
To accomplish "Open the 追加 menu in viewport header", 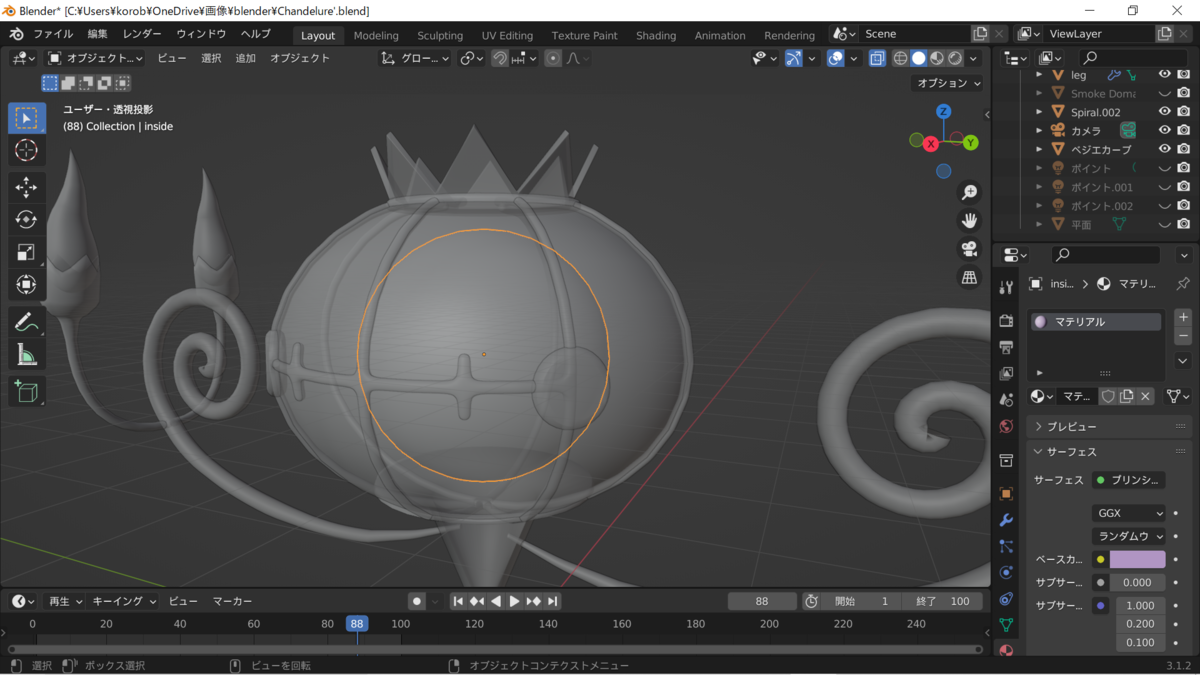I will pos(245,58).
